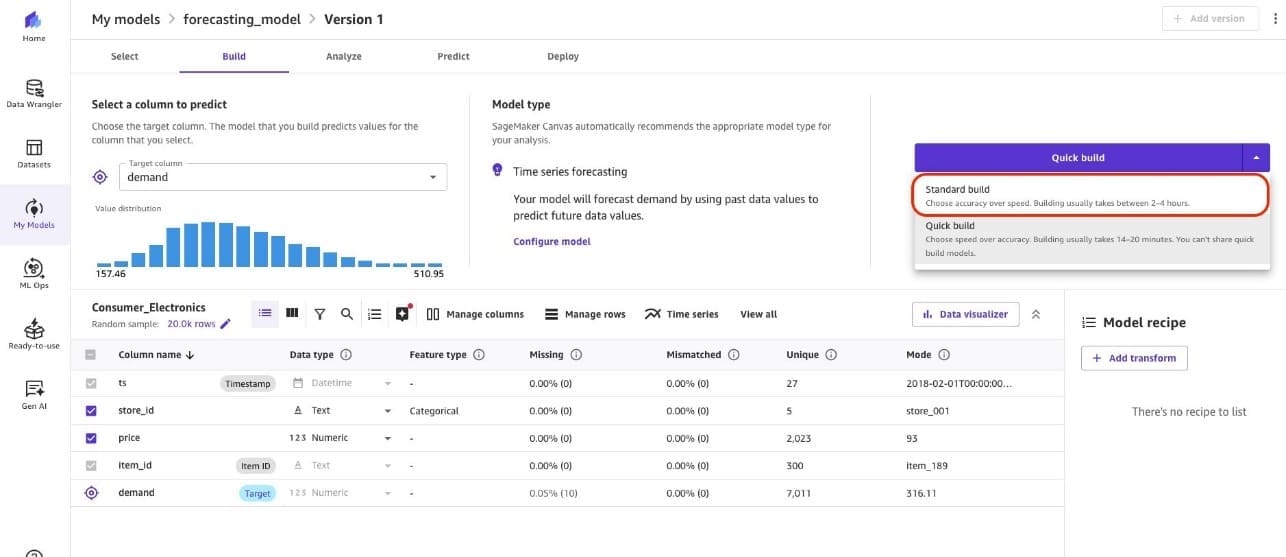Click the Configure model link
This screenshot has width=1286, height=557.
(551, 242)
